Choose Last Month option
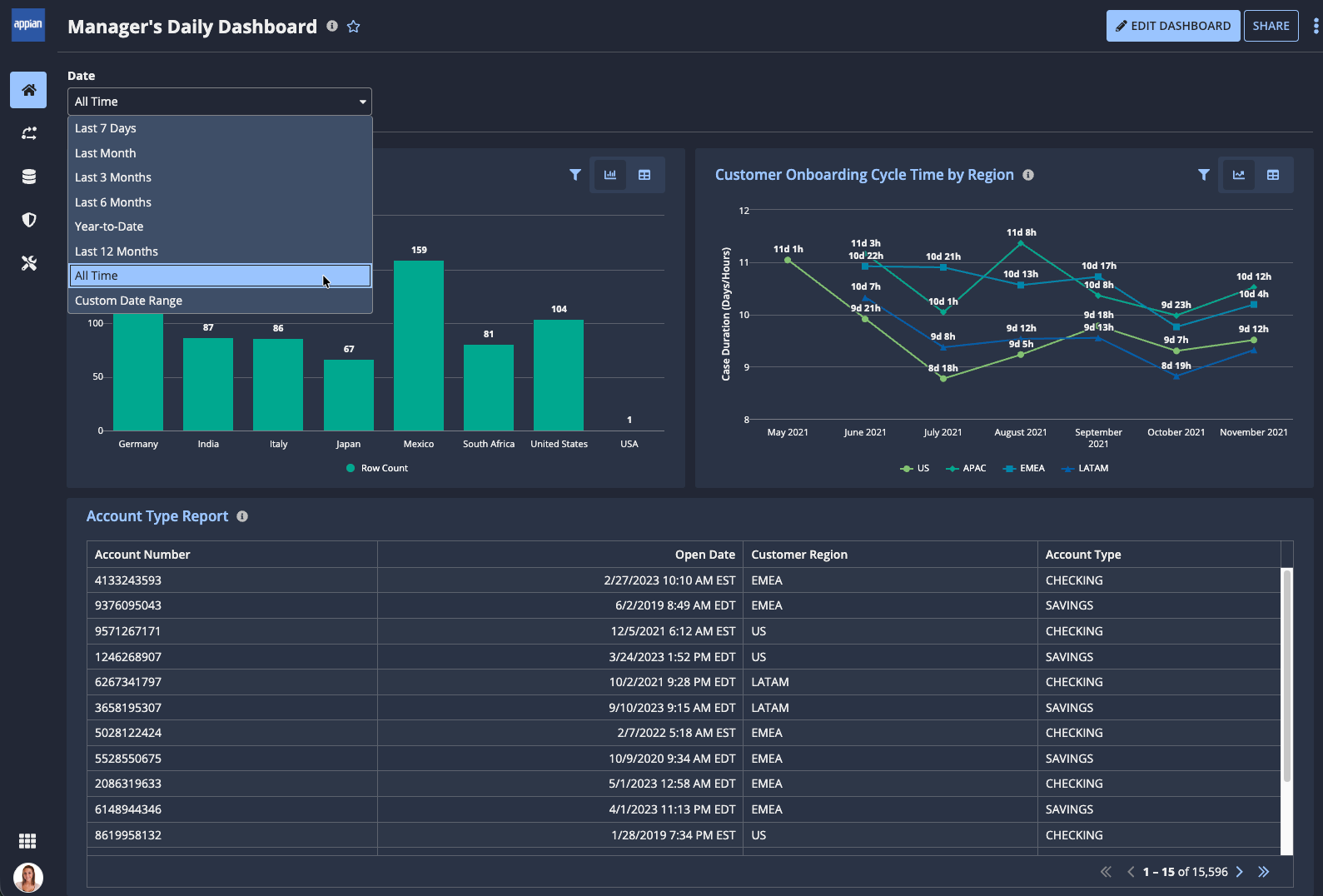 (x=220, y=153)
